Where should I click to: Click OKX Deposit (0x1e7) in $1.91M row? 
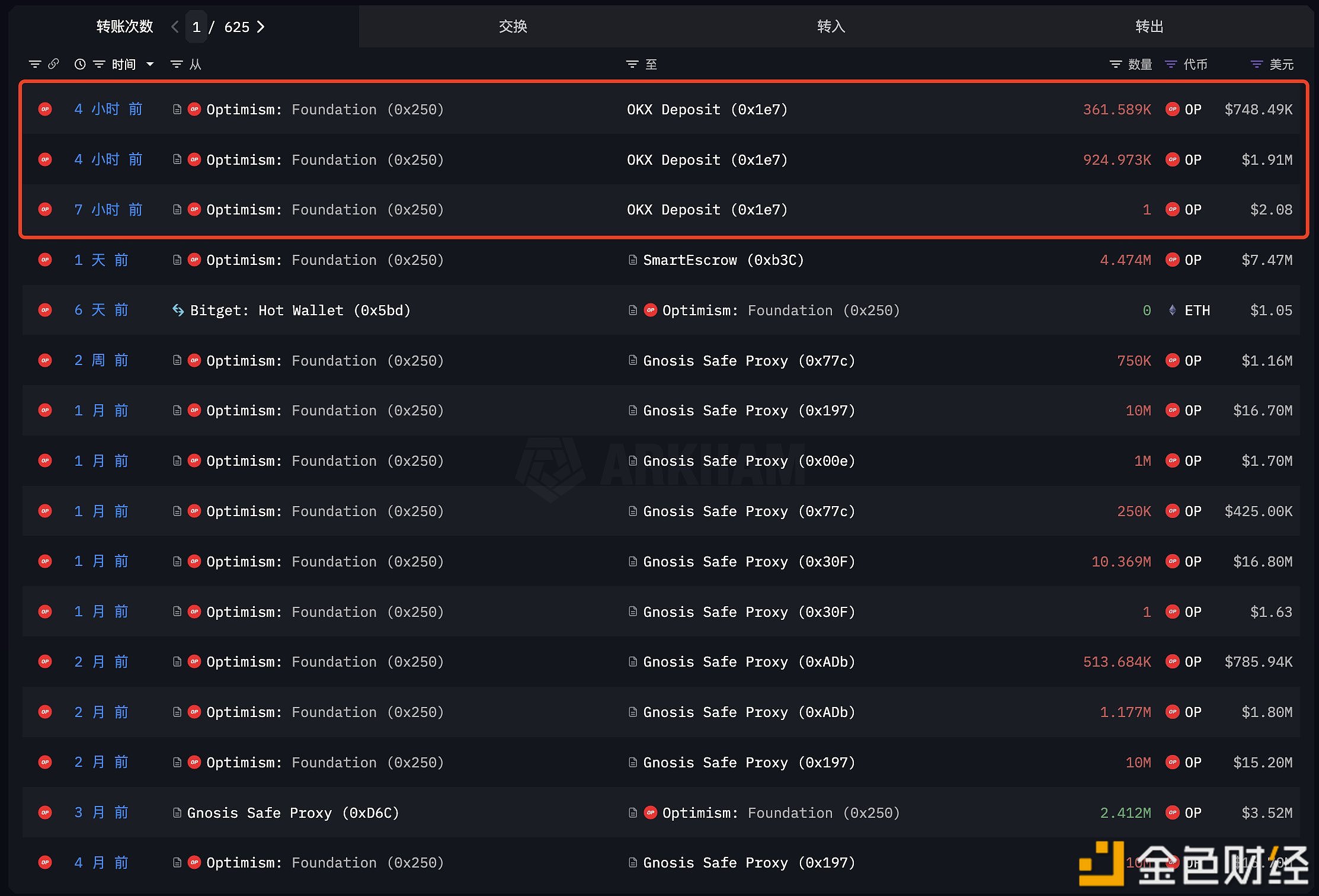pyautogui.click(x=707, y=160)
